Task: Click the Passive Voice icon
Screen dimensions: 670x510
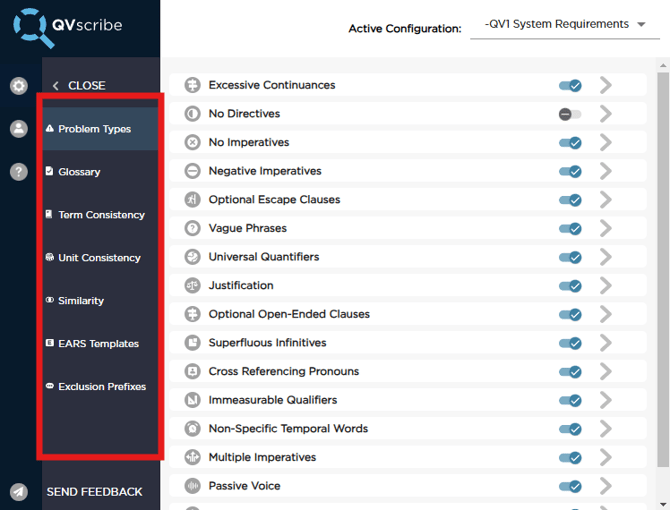Action: (x=193, y=486)
